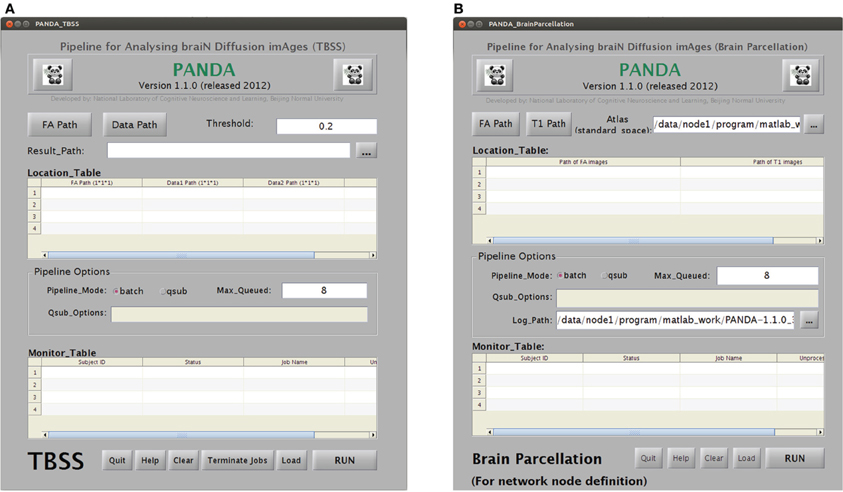Click T1 Path button

click(x=548, y=124)
